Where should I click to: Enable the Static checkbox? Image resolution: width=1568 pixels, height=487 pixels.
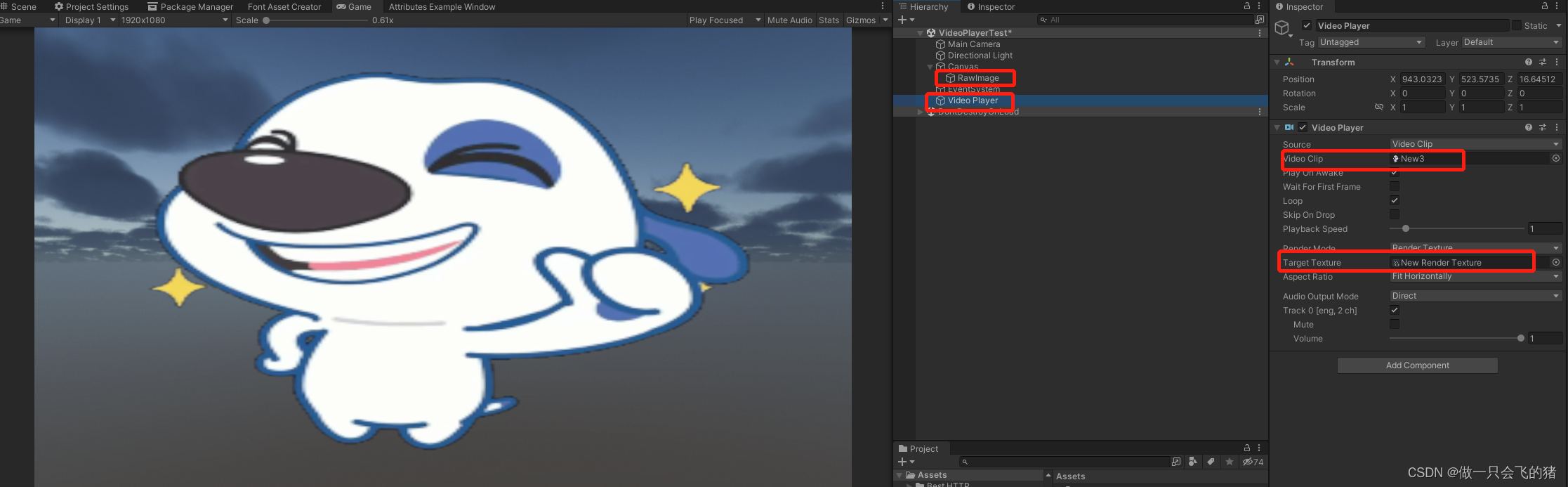point(1517,25)
